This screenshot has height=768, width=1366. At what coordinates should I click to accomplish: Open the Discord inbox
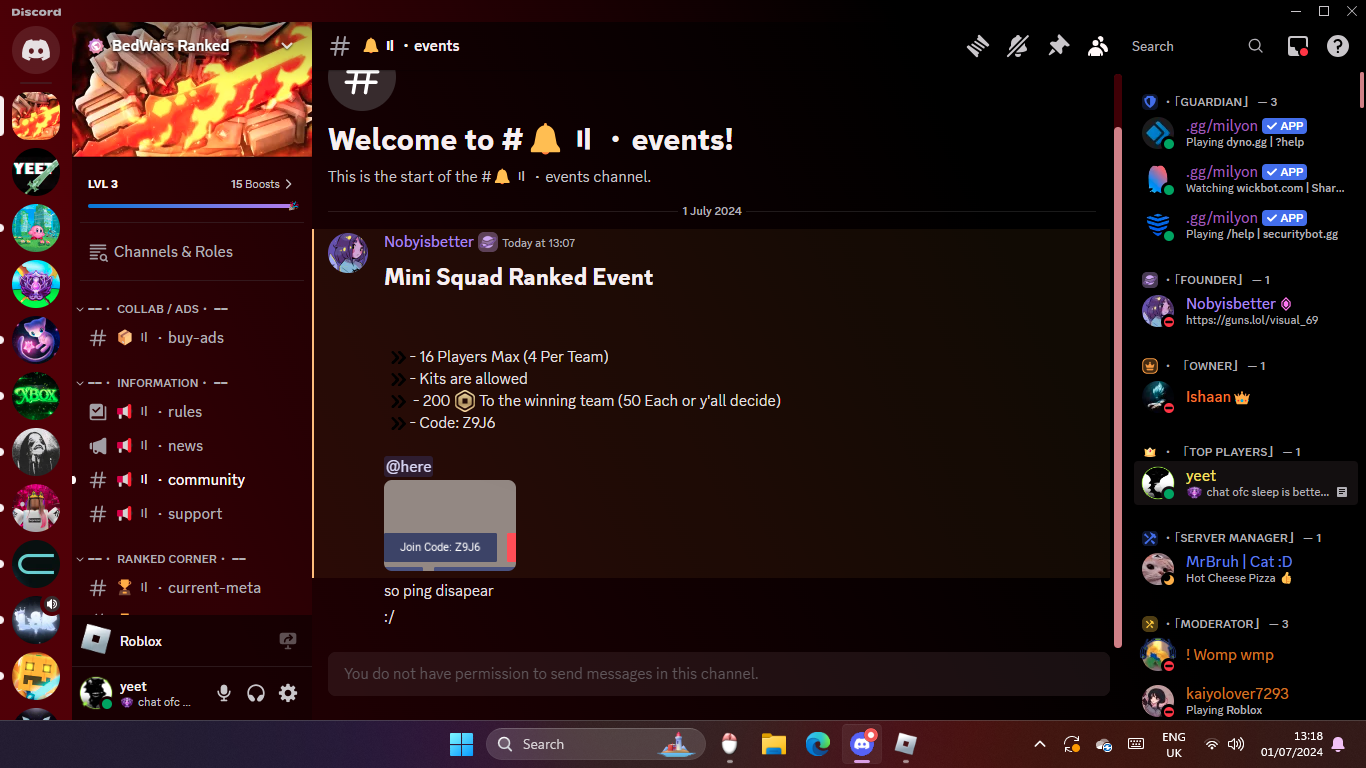click(1298, 46)
